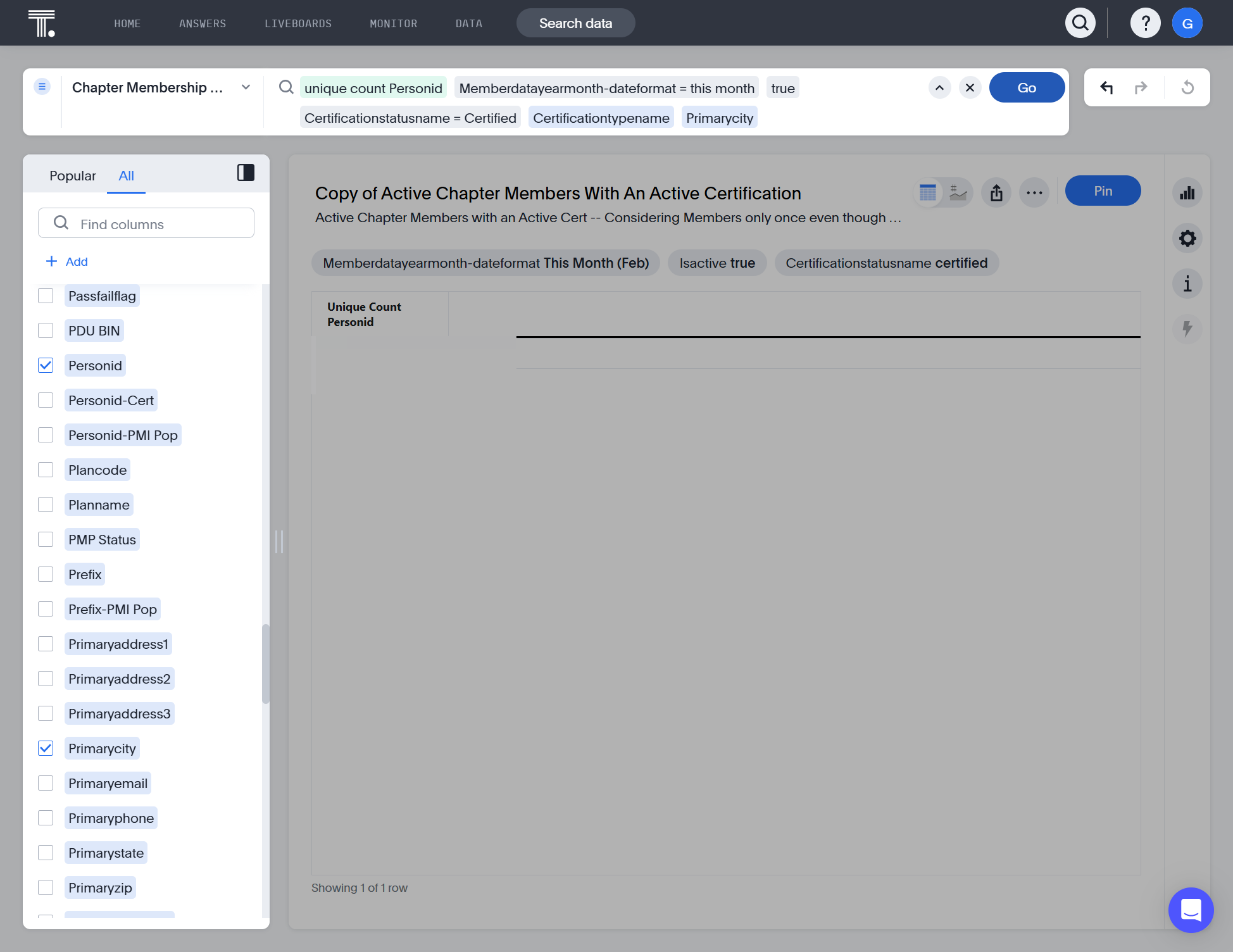Collapse the search bar with the chevron
Viewport: 1233px width, 952px height.
tap(939, 87)
